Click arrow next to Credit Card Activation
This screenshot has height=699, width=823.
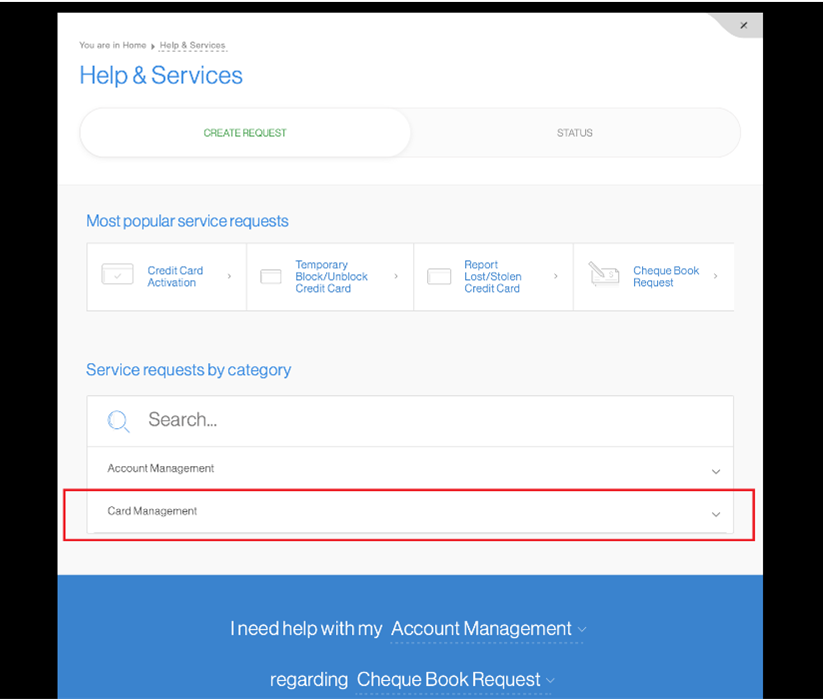230,277
